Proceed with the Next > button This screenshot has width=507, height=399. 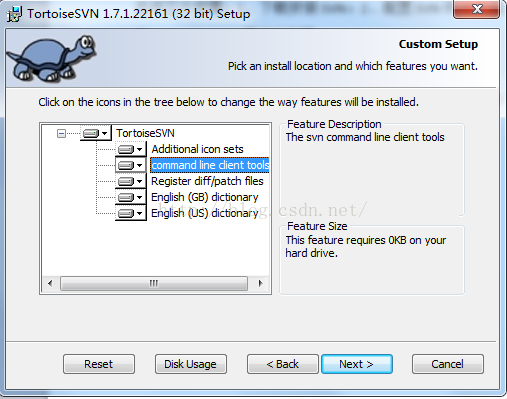[x=357, y=364]
